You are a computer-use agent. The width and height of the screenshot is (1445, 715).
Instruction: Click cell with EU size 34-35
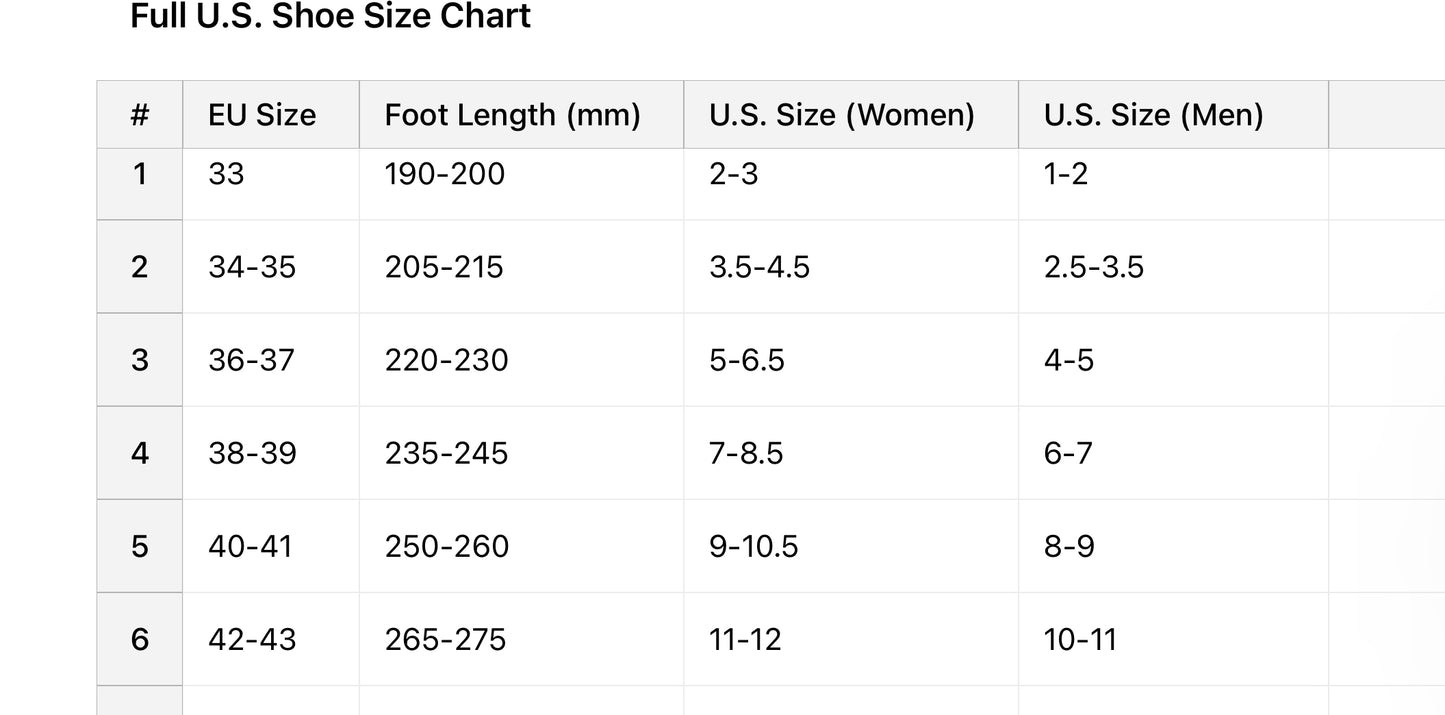pyautogui.click(x=271, y=267)
